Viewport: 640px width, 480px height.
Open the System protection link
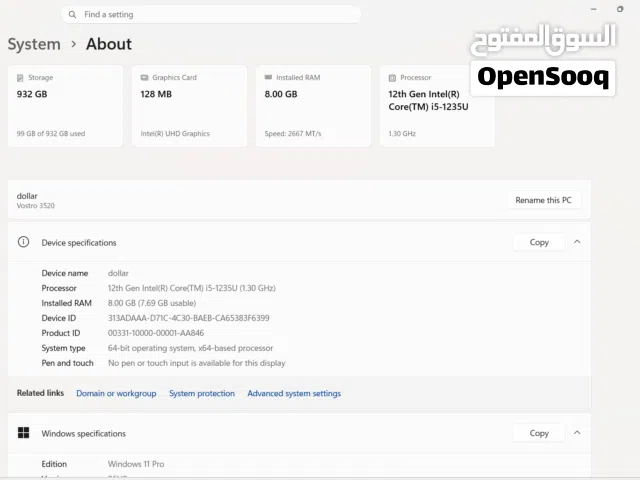202,393
